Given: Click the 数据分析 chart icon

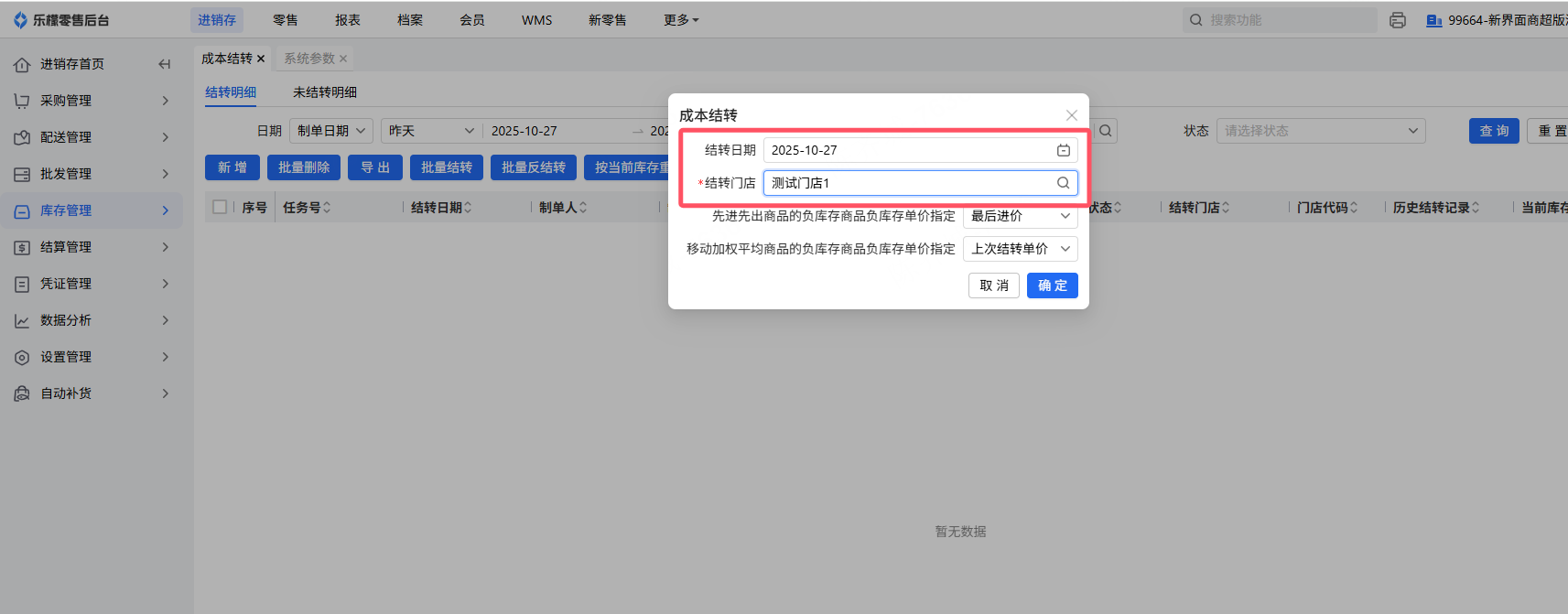Looking at the screenshot, I should pyautogui.click(x=22, y=320).
